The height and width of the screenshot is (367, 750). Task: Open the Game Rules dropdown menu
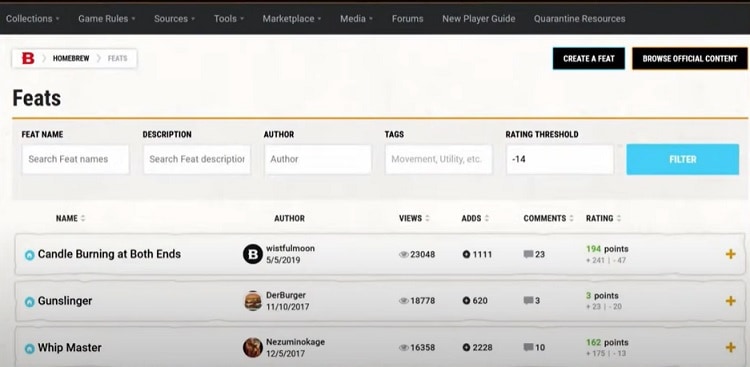107,19
